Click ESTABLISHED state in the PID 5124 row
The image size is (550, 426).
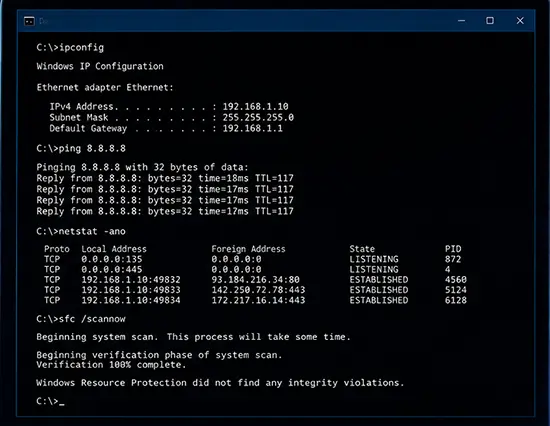[379, 290]
